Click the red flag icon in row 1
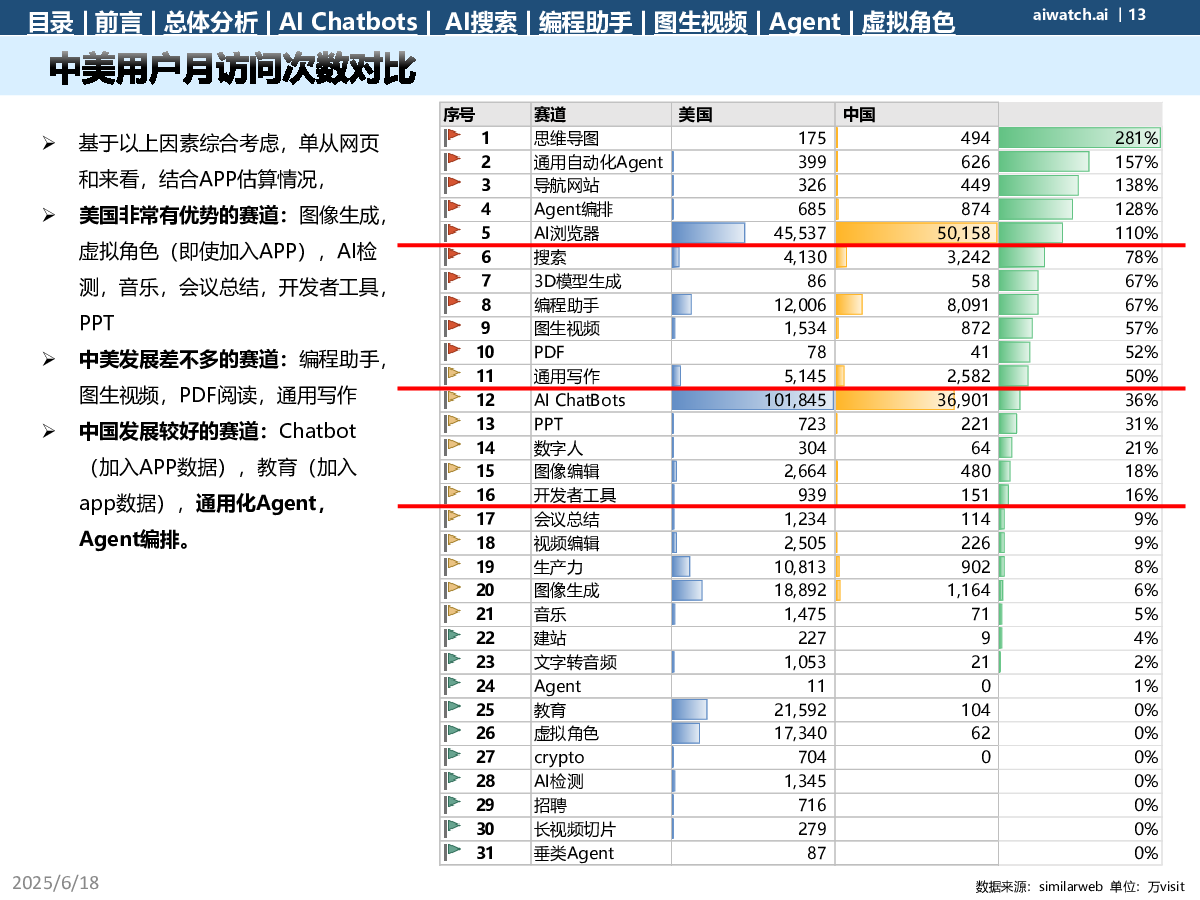The height and width of the screenshot is (900, 1200). [x=452, y=136]
